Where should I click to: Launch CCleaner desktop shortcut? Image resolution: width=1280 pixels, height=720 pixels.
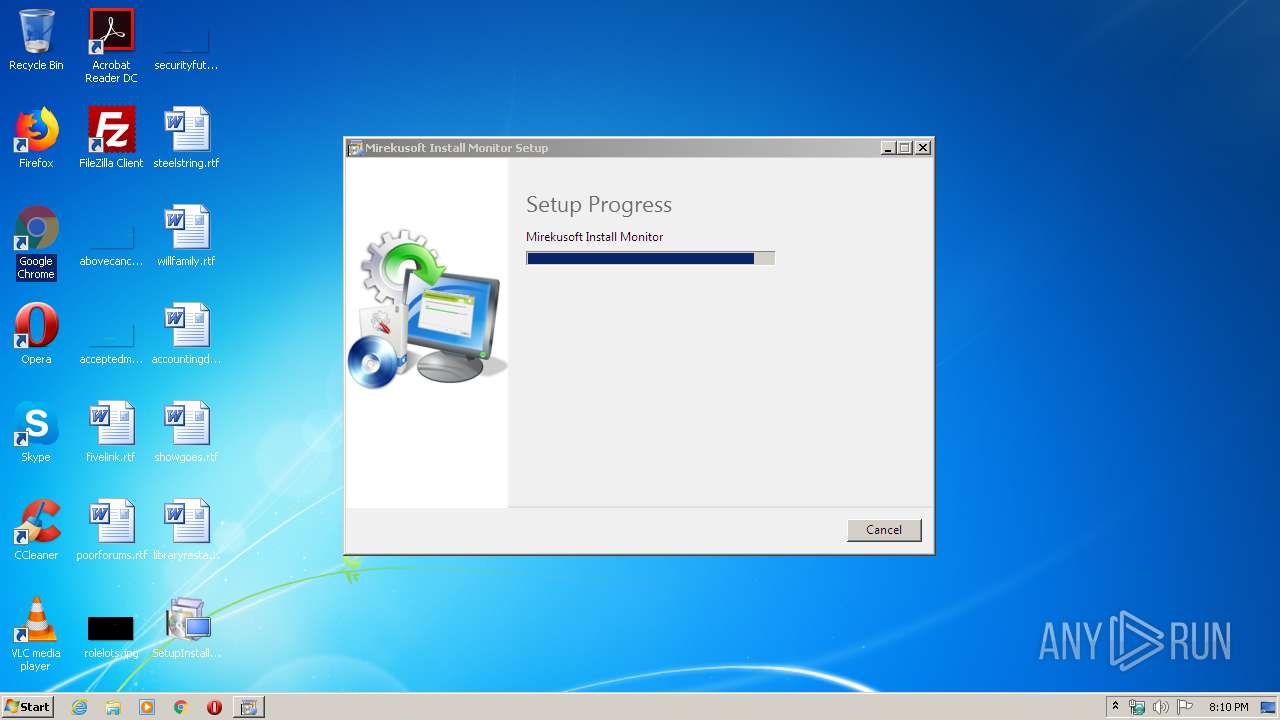click(36, 530)
